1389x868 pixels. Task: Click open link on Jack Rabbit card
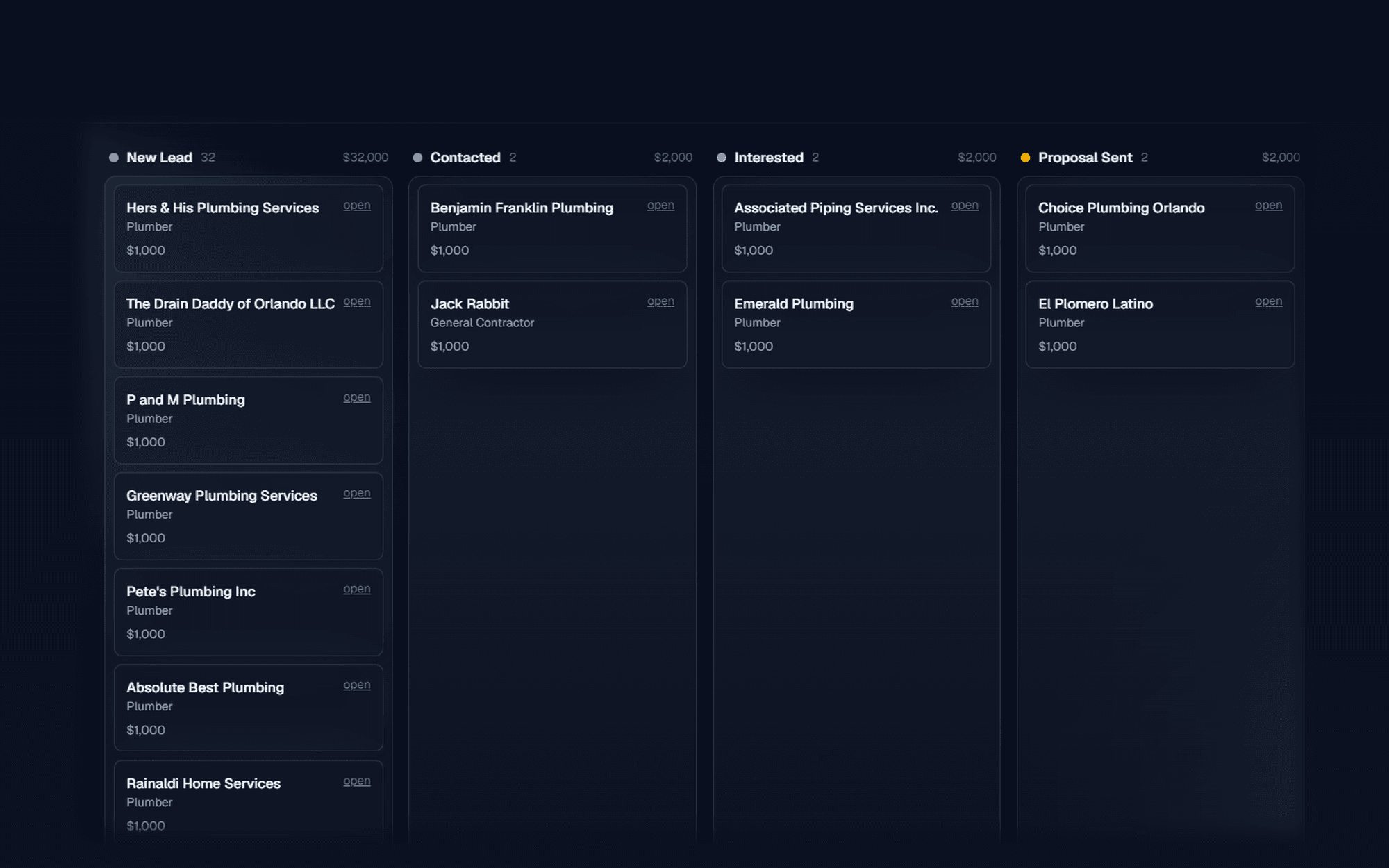click(x=660, y=301)
